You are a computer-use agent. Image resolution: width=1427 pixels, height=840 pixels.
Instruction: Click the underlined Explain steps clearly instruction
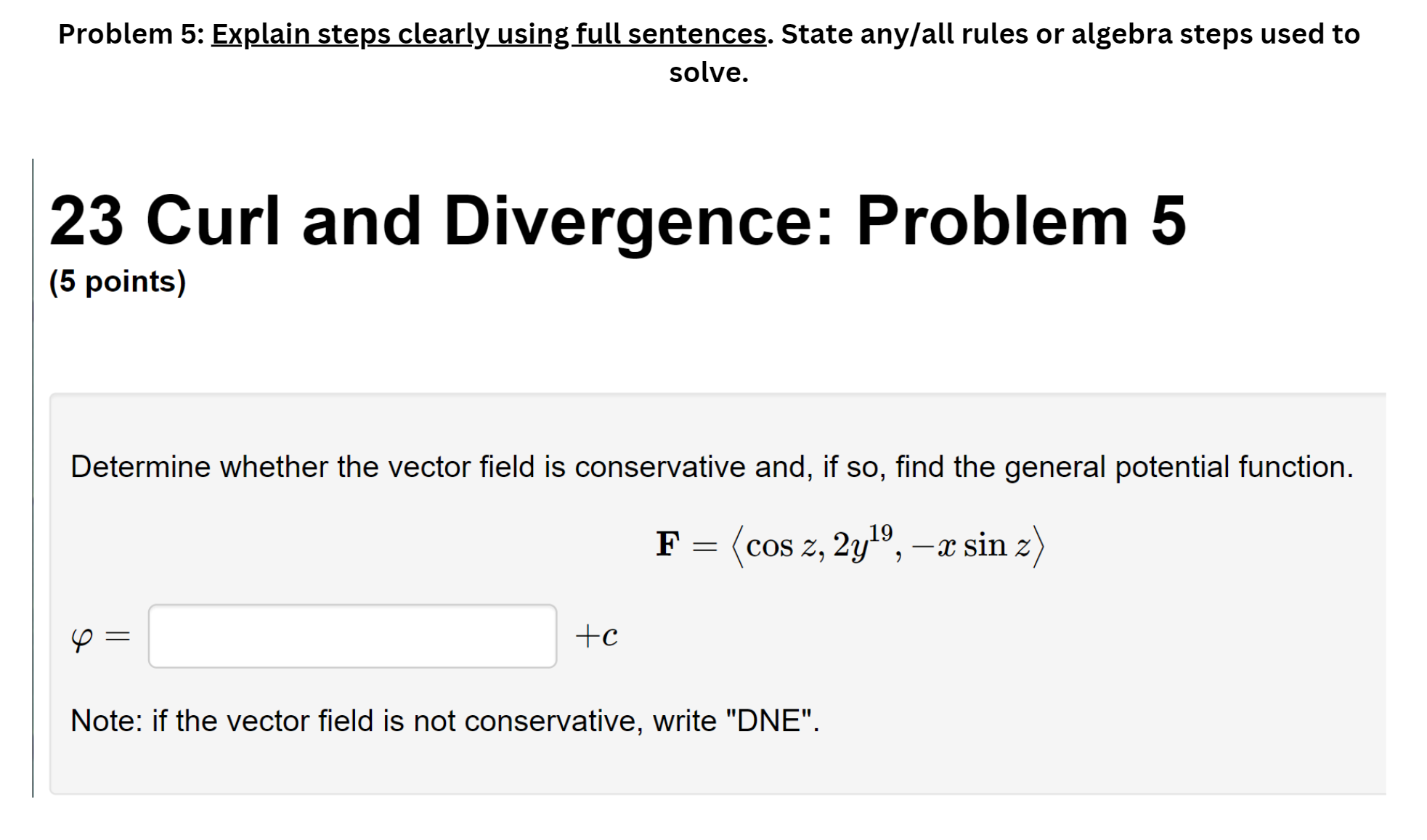[x=487, y=33]
